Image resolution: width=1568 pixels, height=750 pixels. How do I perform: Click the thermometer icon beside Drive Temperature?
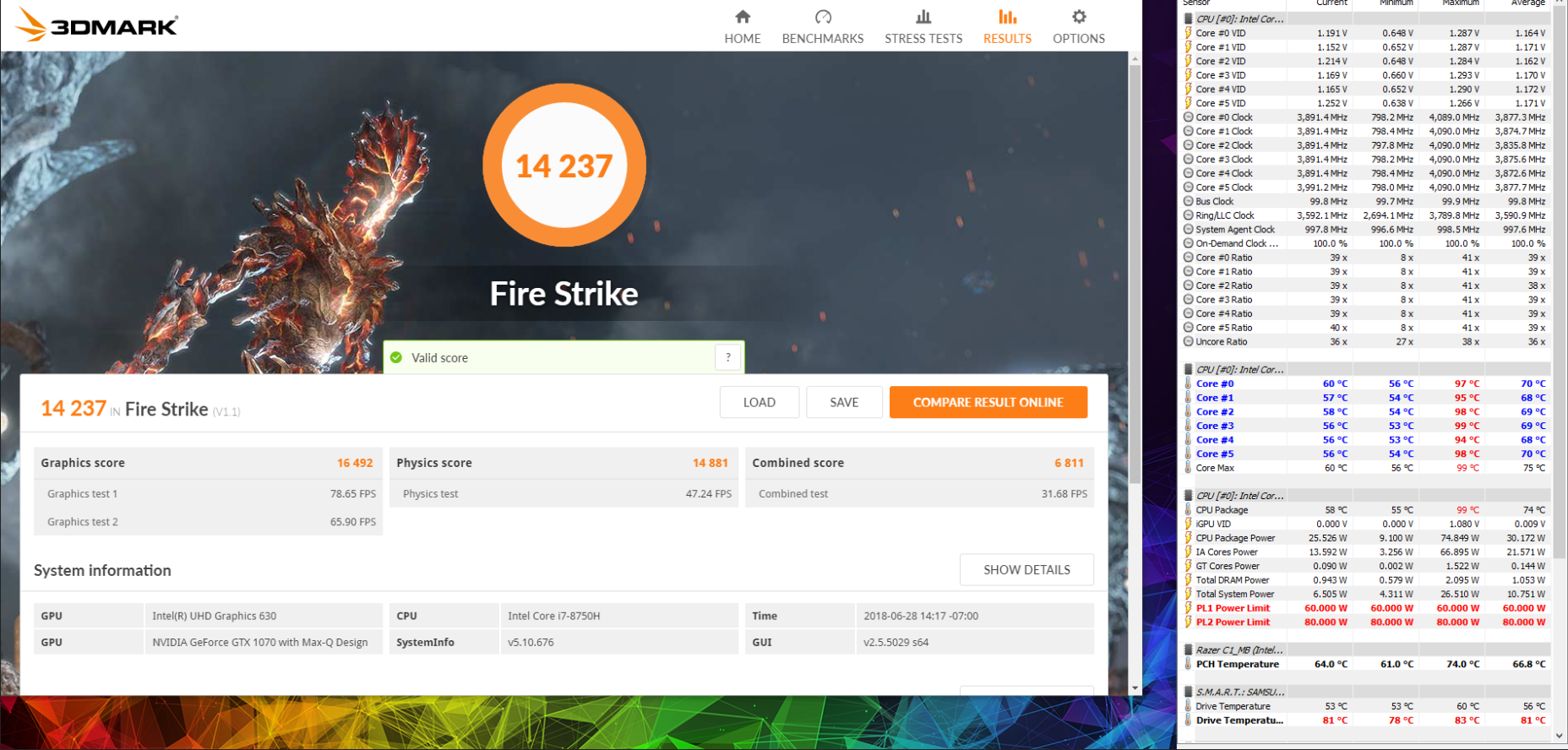pos(1189,706)
